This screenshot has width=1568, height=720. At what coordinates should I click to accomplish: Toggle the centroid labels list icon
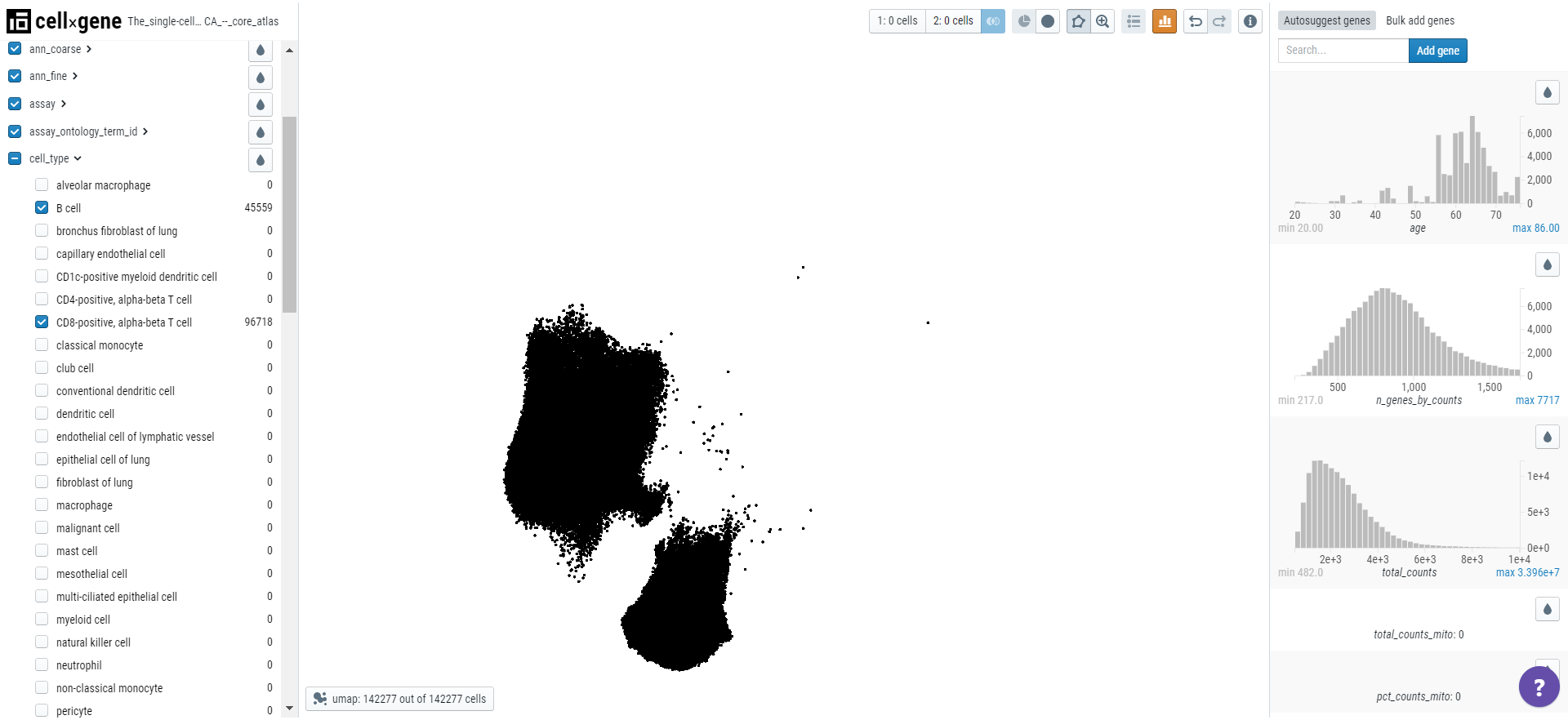click(x=1134, y=21)
